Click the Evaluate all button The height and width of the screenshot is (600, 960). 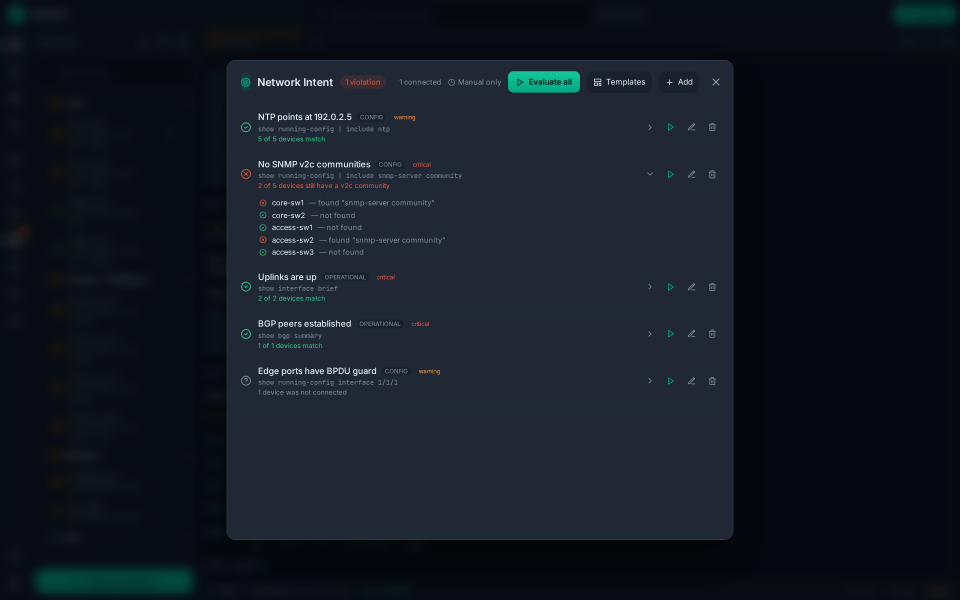544,82
